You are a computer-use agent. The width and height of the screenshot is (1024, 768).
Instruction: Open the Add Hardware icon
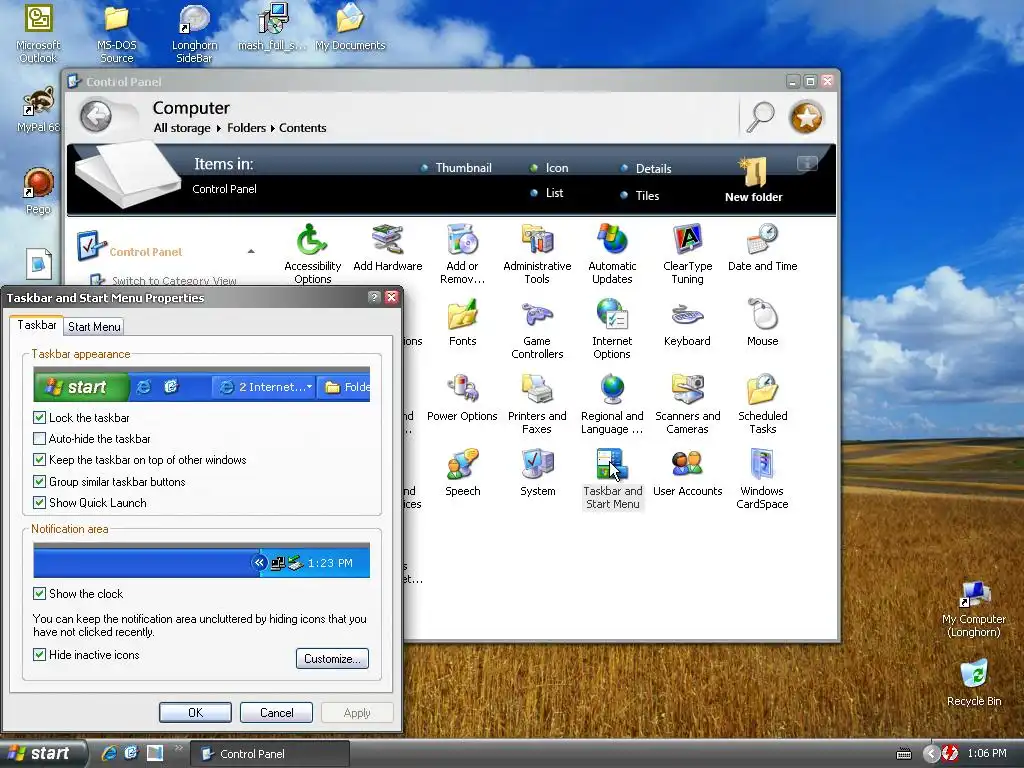click(x=387, y=248)
